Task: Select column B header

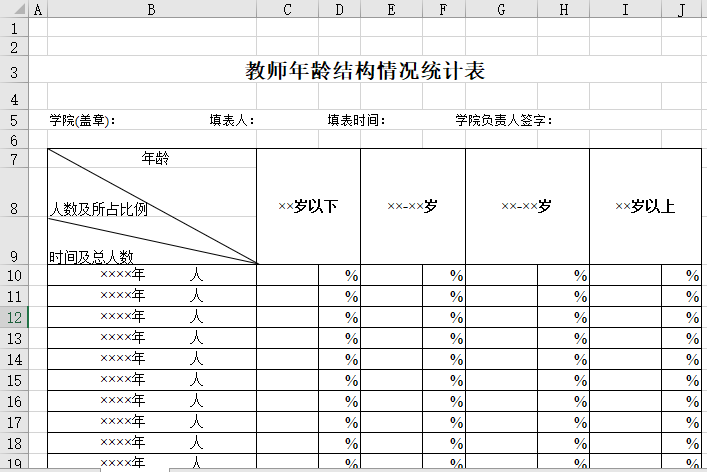Action: pyautogui.click(x=151, y=9)
